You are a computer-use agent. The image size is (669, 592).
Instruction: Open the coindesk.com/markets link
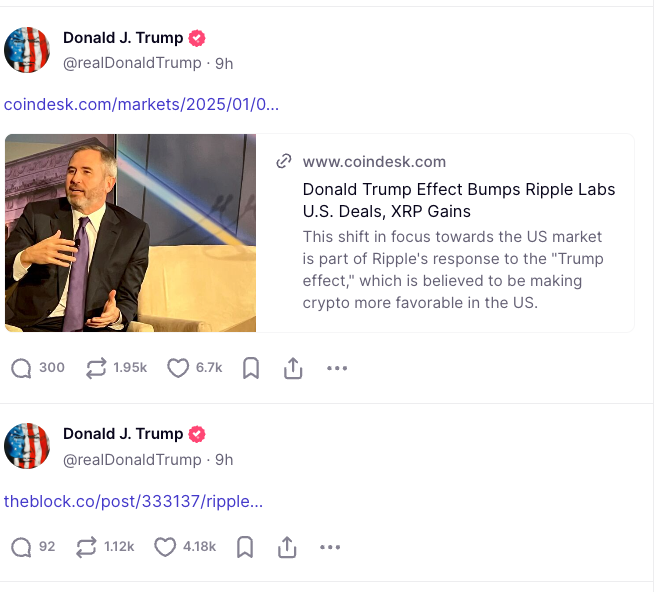tap(141, 104)
